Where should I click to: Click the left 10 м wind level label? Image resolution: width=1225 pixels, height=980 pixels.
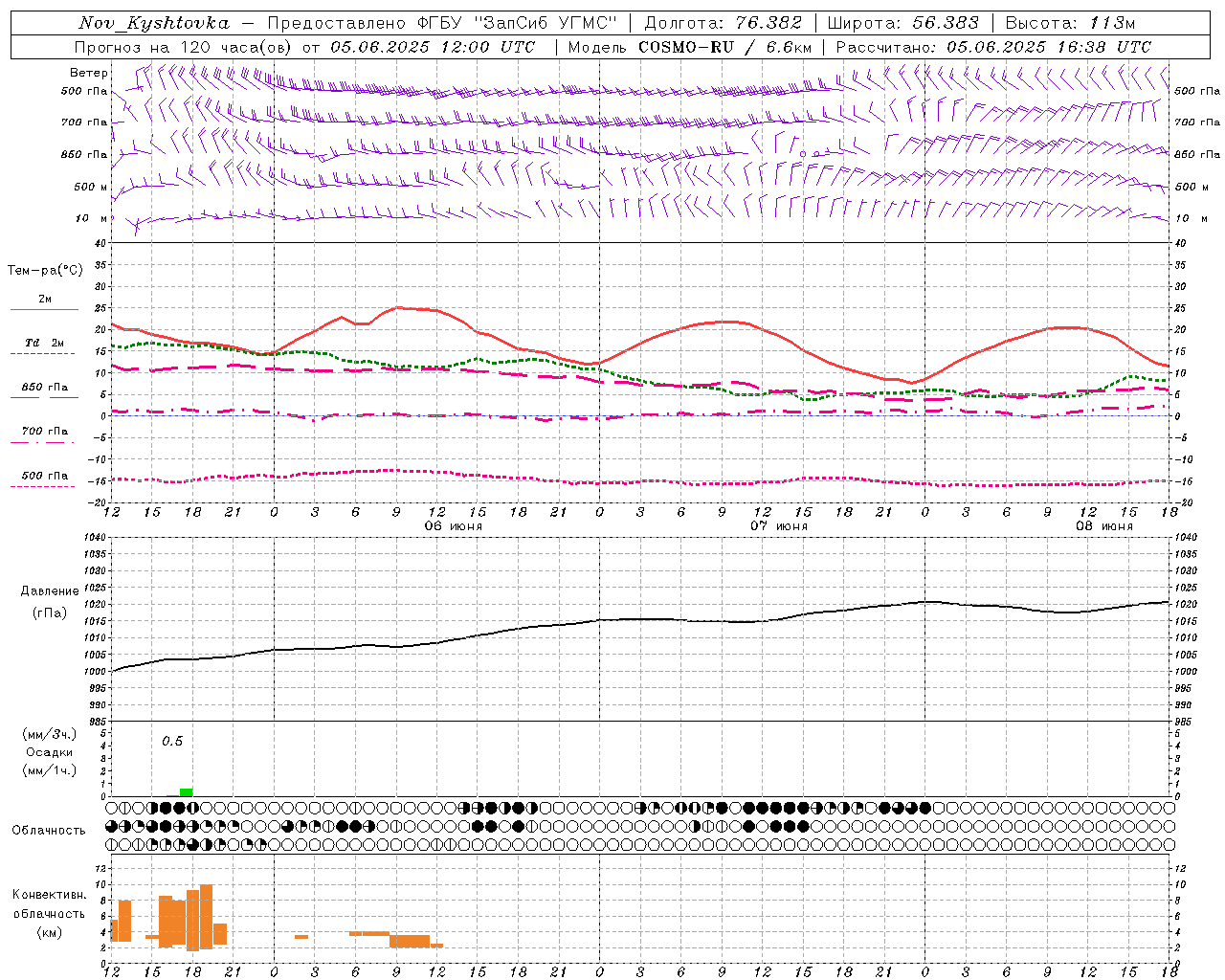pos(93,218)
